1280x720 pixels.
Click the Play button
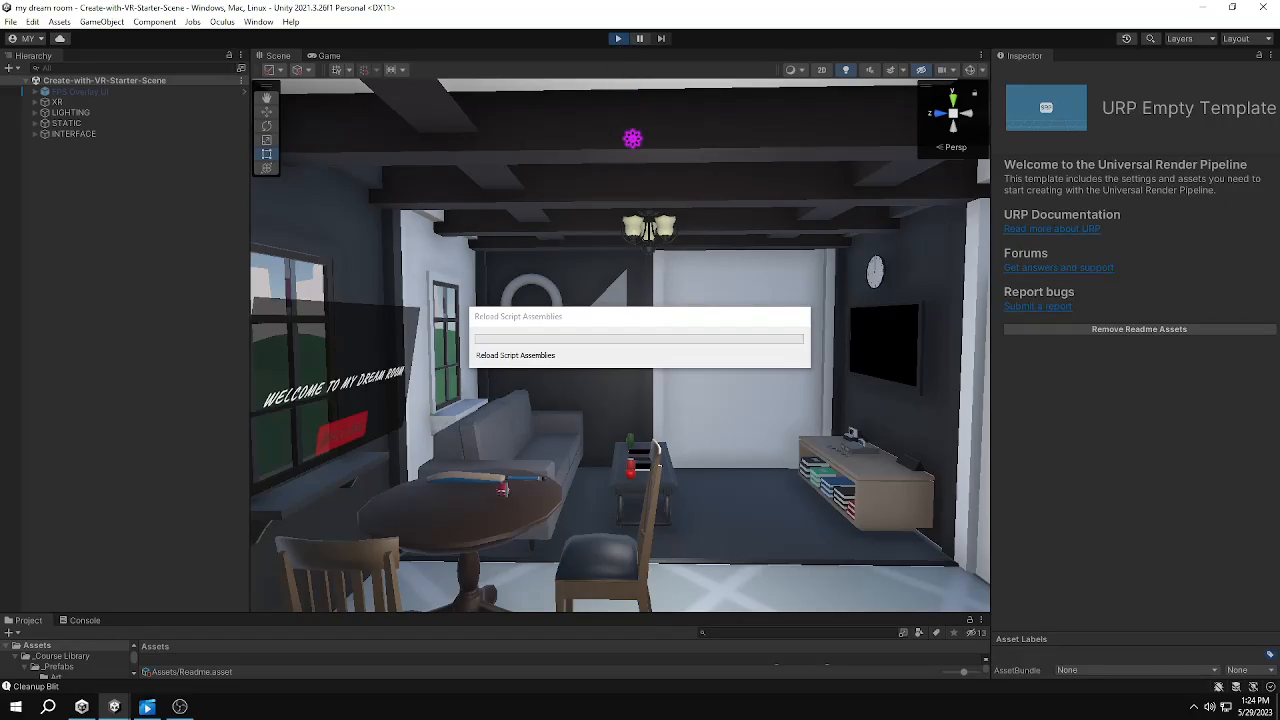(618, 39)
